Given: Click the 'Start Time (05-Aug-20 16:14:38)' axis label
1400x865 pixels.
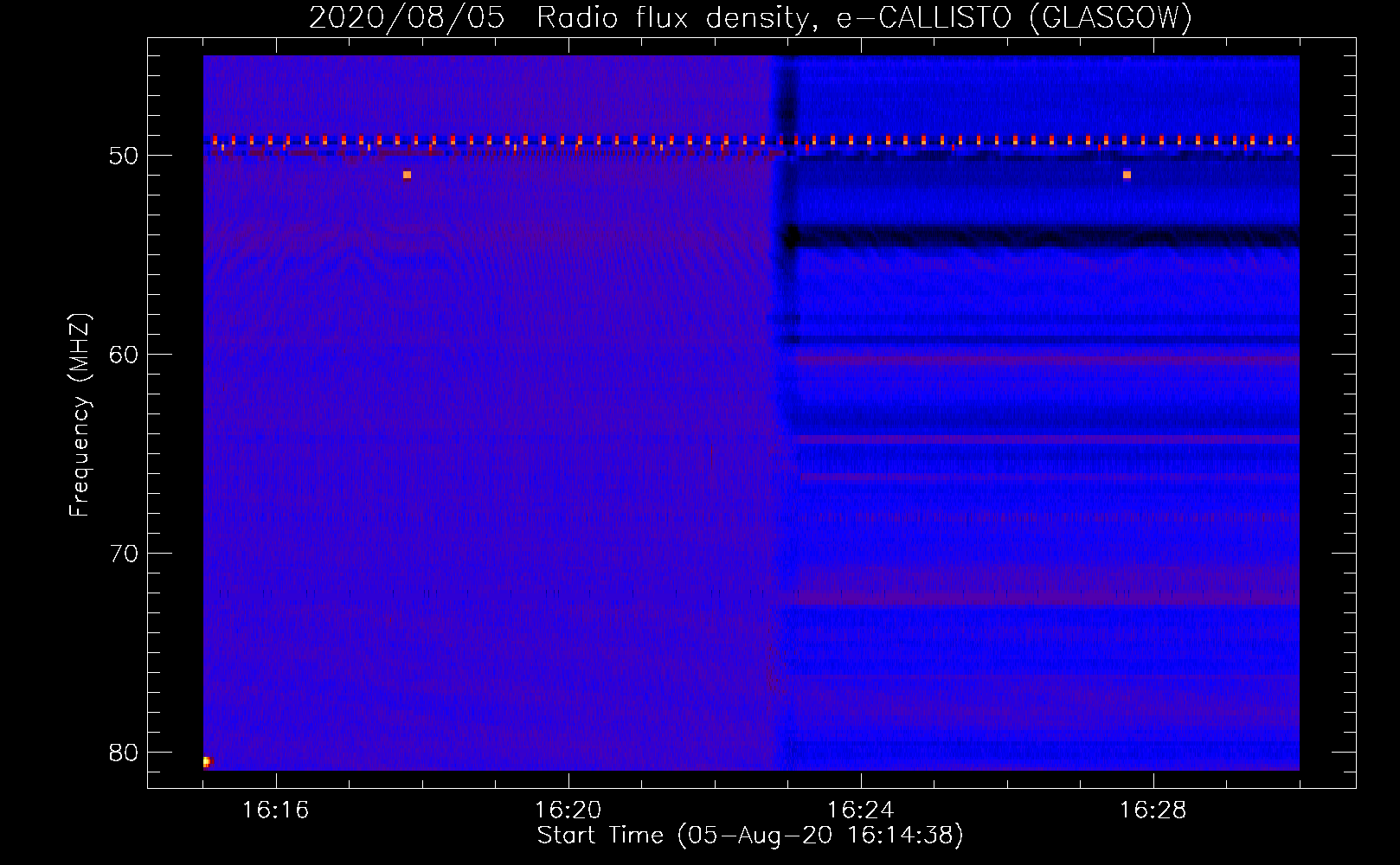Looking at the screenshot, I should (x=750, y=836).
